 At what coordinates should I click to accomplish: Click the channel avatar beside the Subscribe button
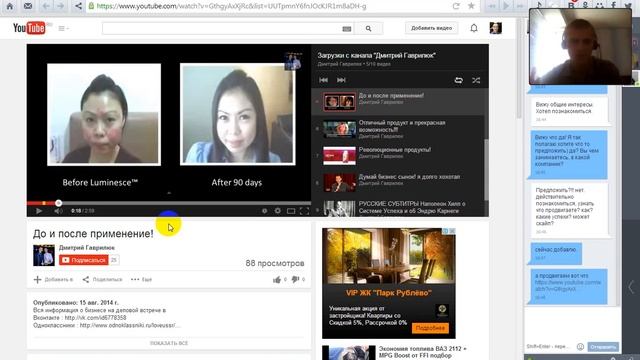[x=44, y=255]
